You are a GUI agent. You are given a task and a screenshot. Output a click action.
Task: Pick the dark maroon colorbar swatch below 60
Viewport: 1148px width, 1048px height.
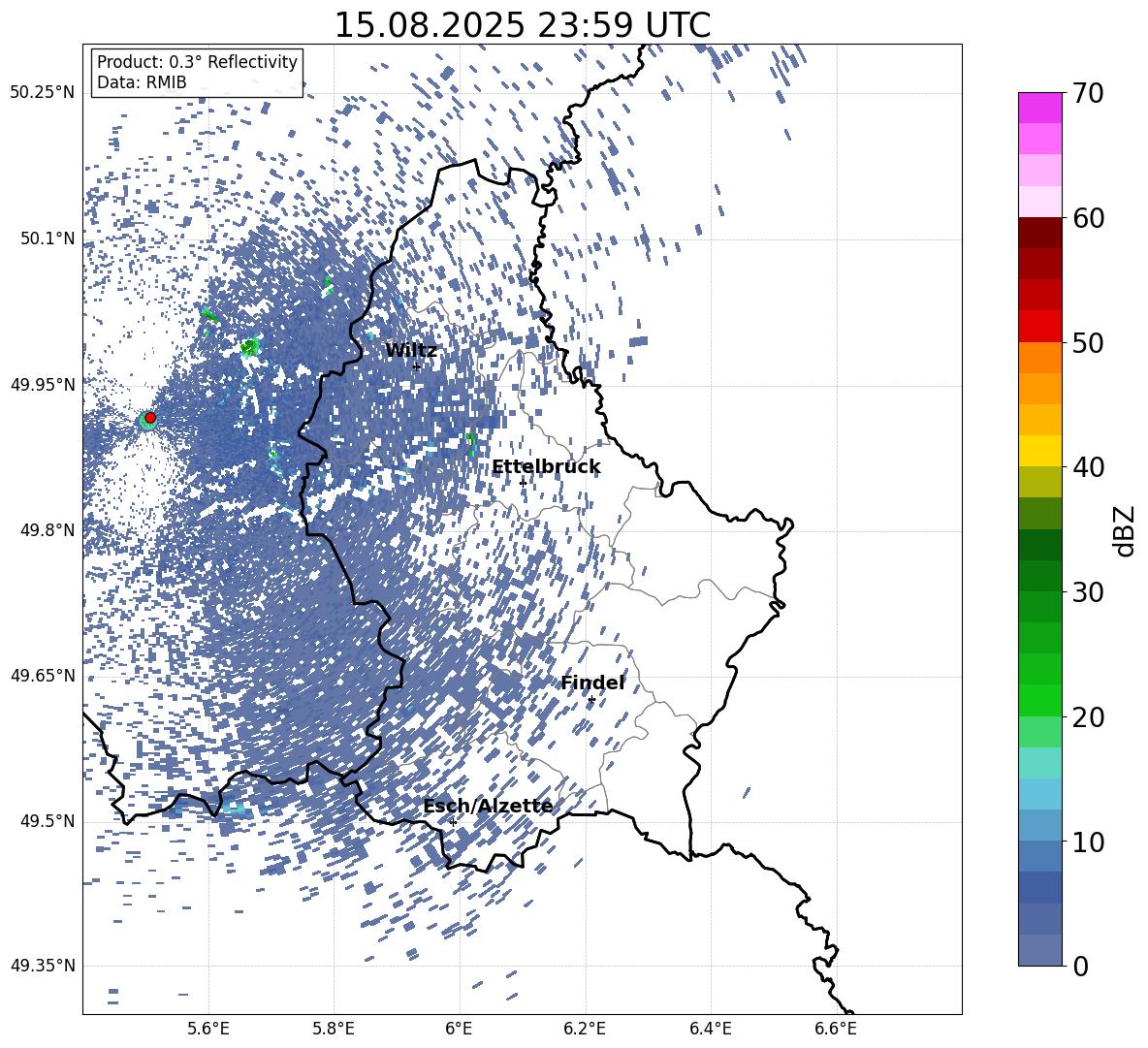pos(1040,233)
